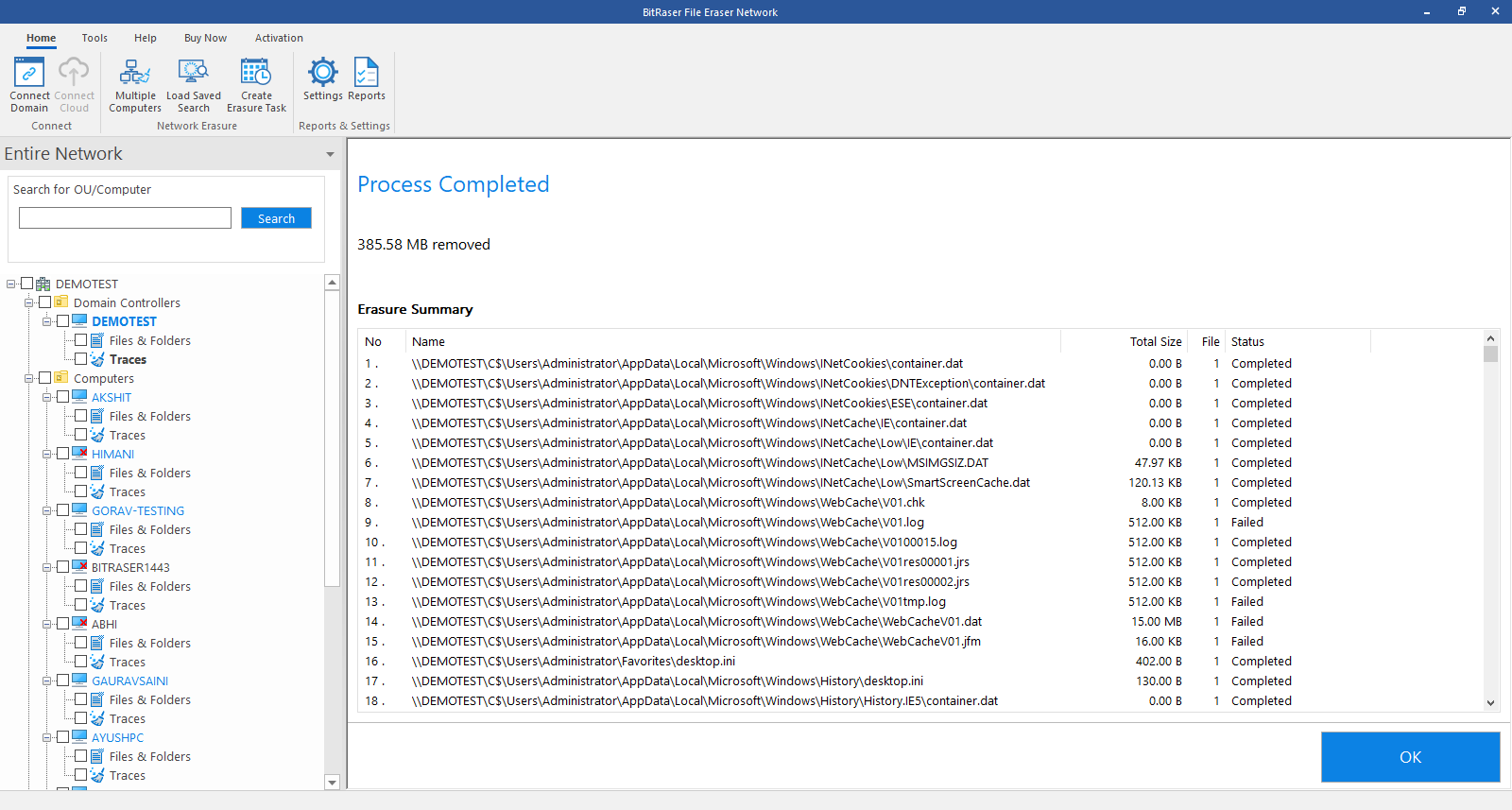Open Create Erasure Task
The height and width of the screenshot is (810, 1512).
[256, 84]
